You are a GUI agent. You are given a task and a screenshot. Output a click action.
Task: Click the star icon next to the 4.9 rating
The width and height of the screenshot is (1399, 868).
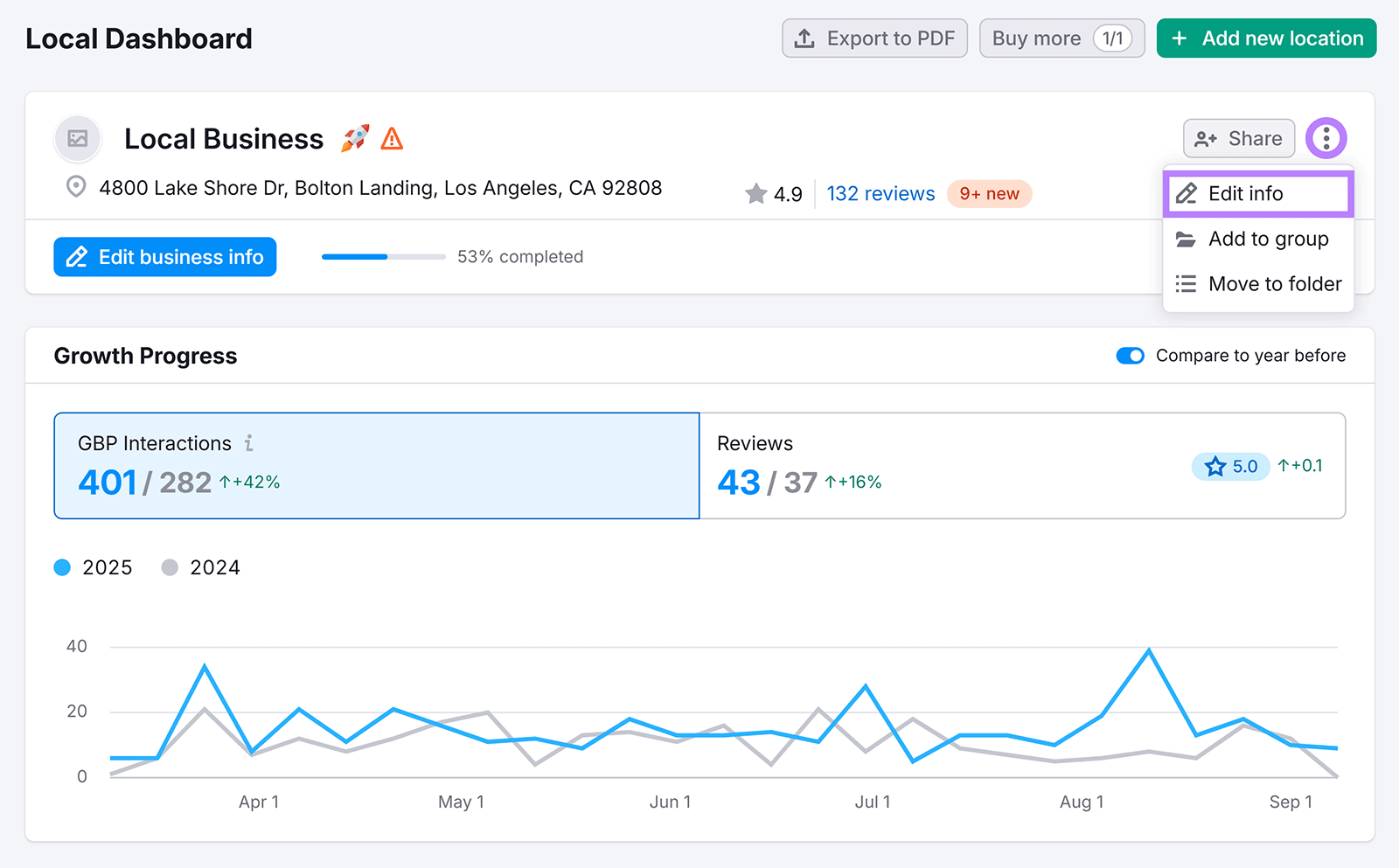click(754, 194)
